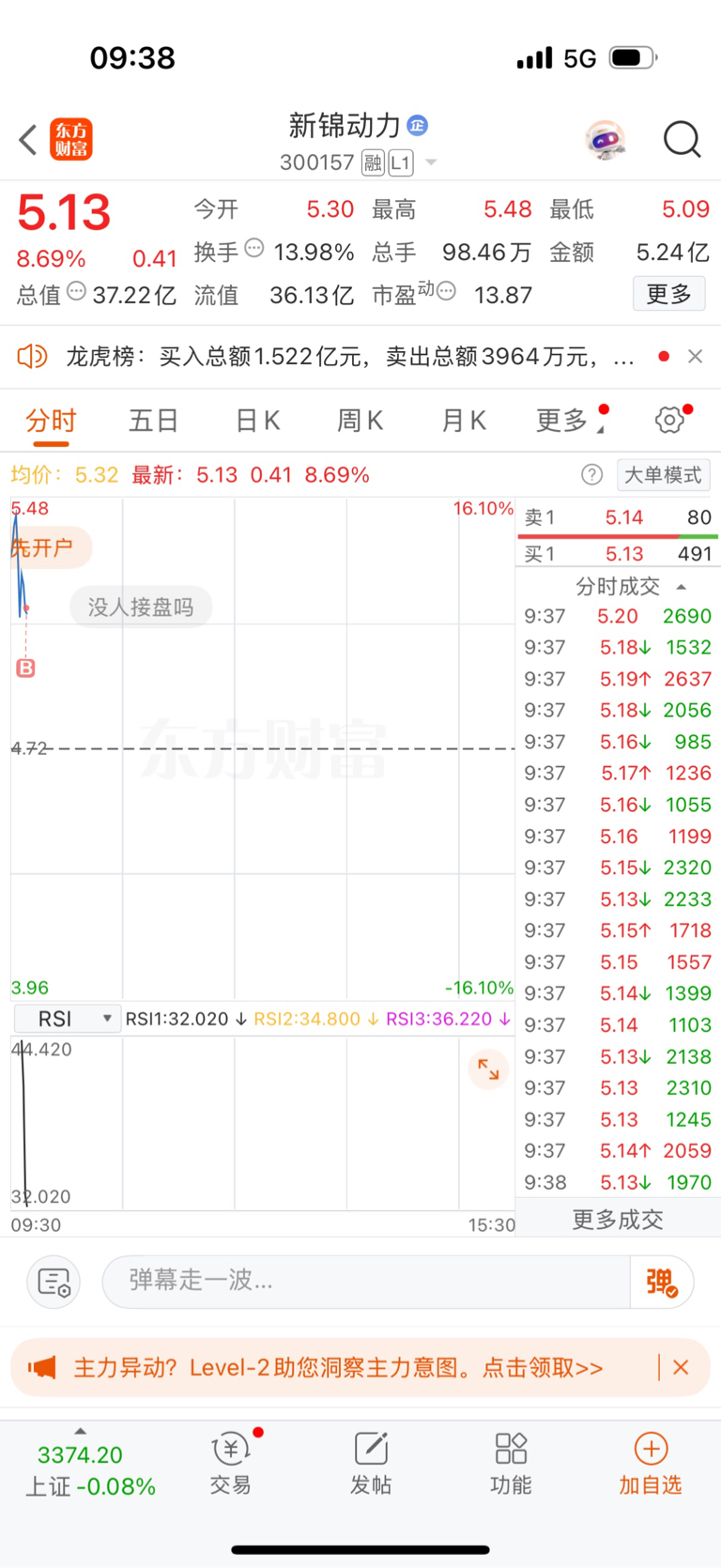Open the 龙虎榜 news ticker text
721x1568 pixels.
point(349,357)
